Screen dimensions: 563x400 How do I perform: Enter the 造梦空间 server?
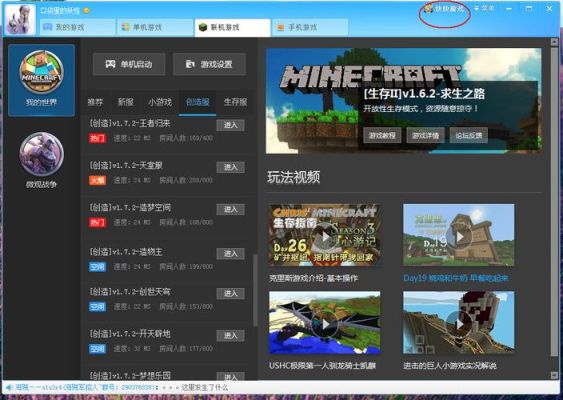pyautogui.click(x=231, y=209)
